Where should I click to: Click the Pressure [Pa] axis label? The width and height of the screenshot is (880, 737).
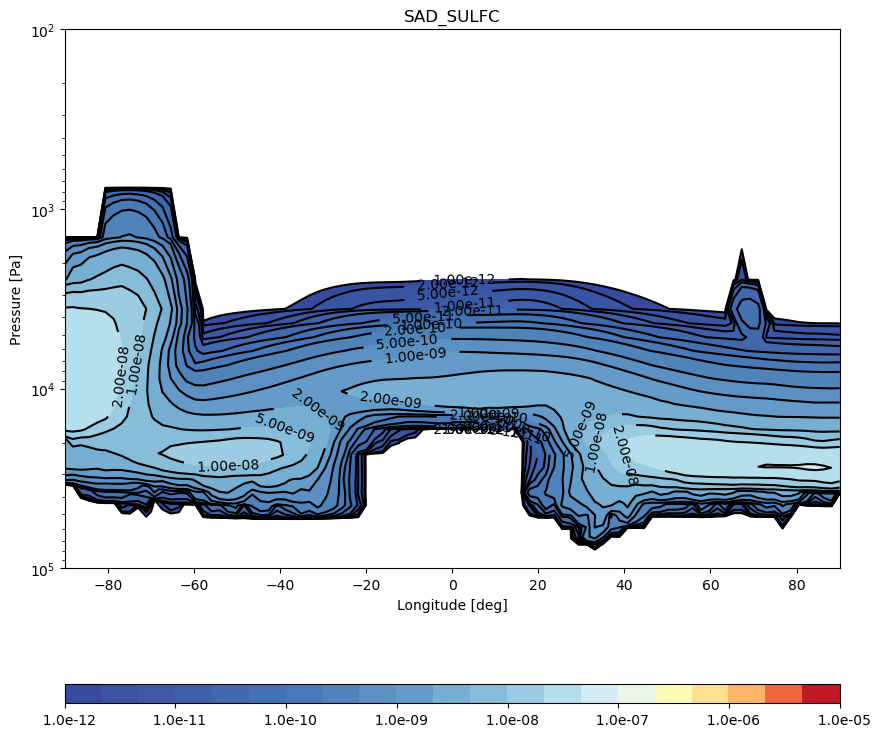click(x=15, y=300)
